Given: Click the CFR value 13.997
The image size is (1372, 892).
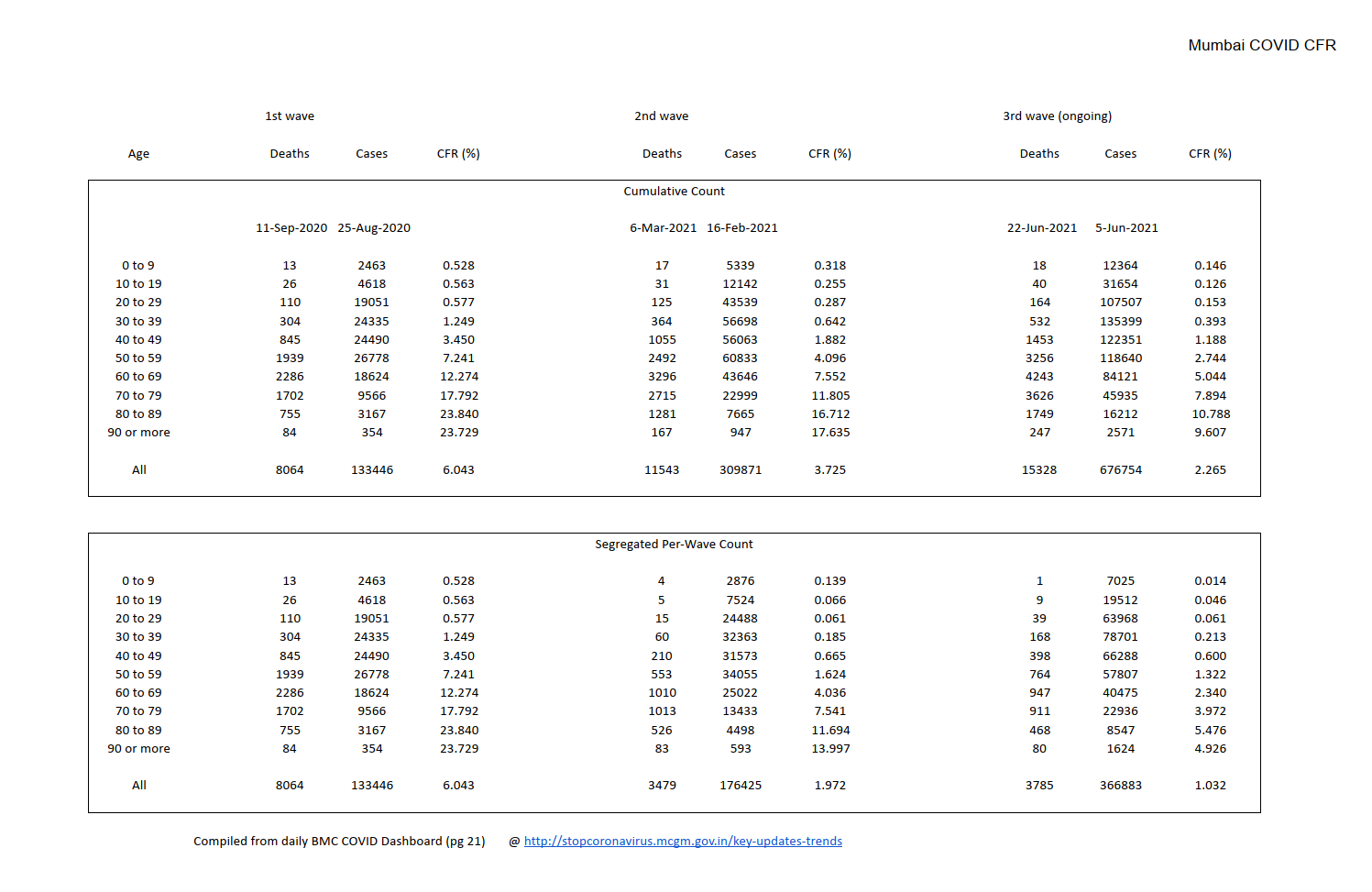Looking at the screenshot, I should click(x=830, y=749).
